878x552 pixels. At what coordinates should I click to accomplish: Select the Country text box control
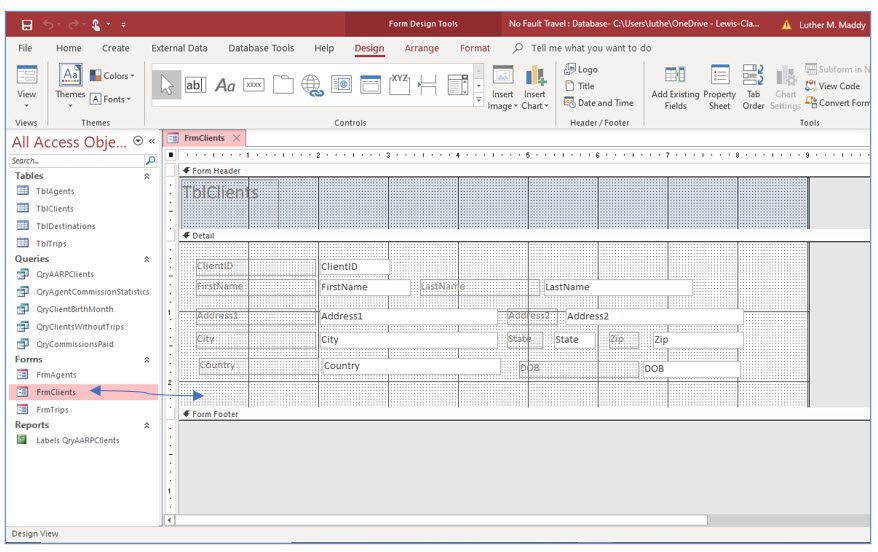[411, 366]
